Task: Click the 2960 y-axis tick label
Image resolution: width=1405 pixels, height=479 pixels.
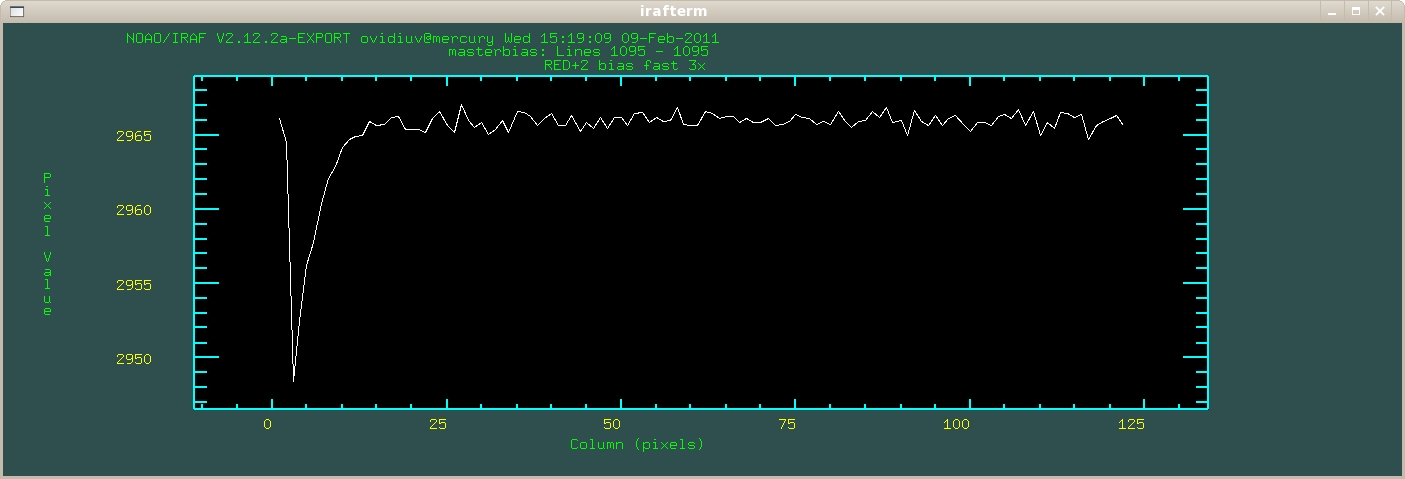Action: [135, 210]
